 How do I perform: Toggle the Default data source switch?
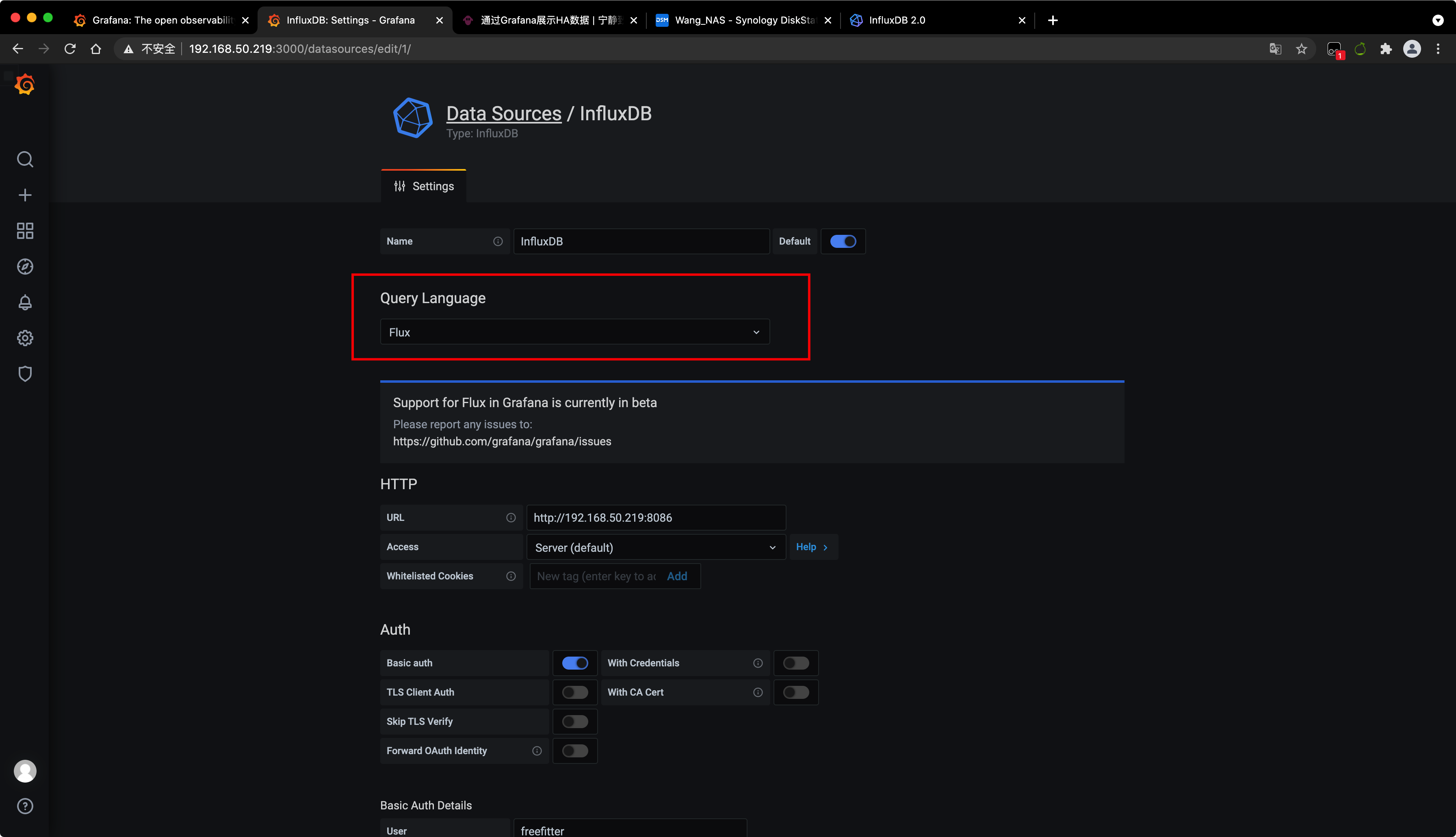click(x=843, y=241)
